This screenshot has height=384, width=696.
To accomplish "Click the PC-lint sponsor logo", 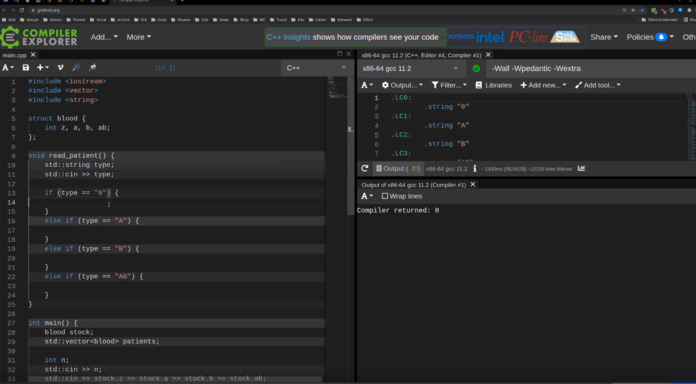I will click(528, 37).
